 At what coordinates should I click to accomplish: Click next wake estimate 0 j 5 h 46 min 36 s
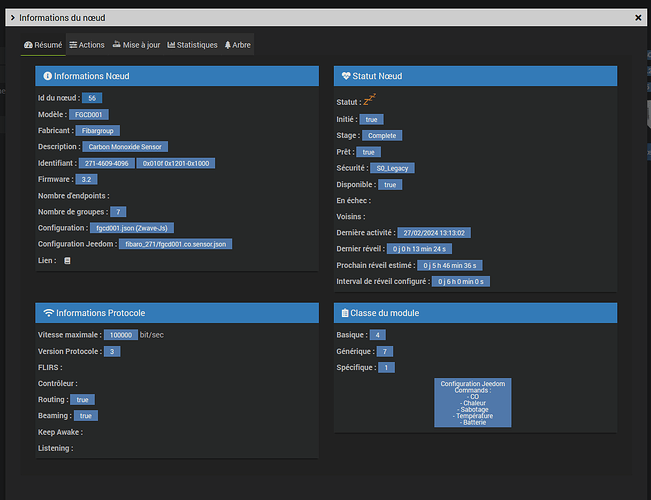point(450,265)
